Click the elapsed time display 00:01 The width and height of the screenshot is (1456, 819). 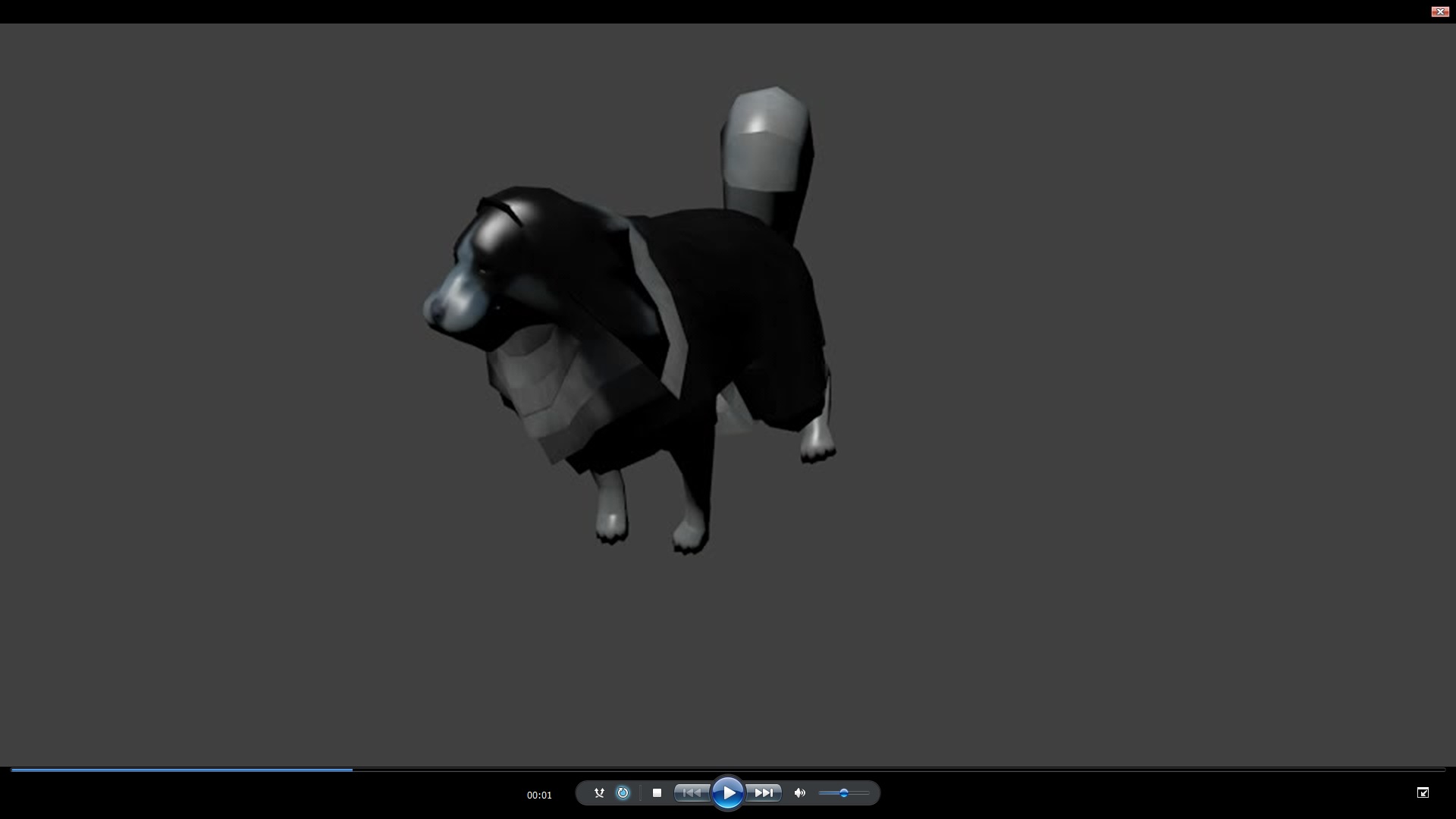[539, 795]
